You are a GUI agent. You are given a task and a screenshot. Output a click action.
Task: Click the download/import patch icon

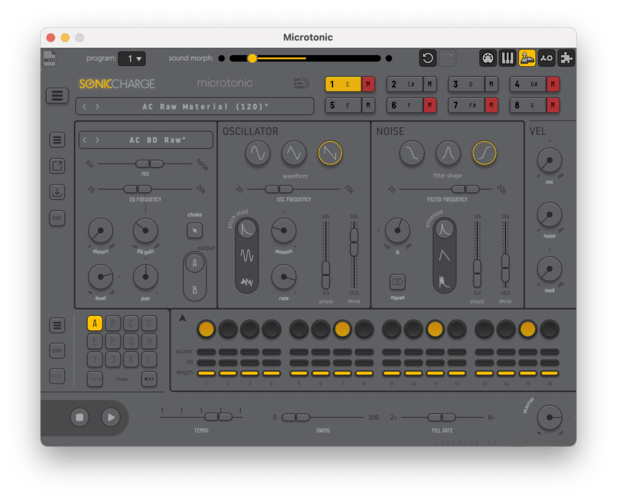tap(57, 192)
